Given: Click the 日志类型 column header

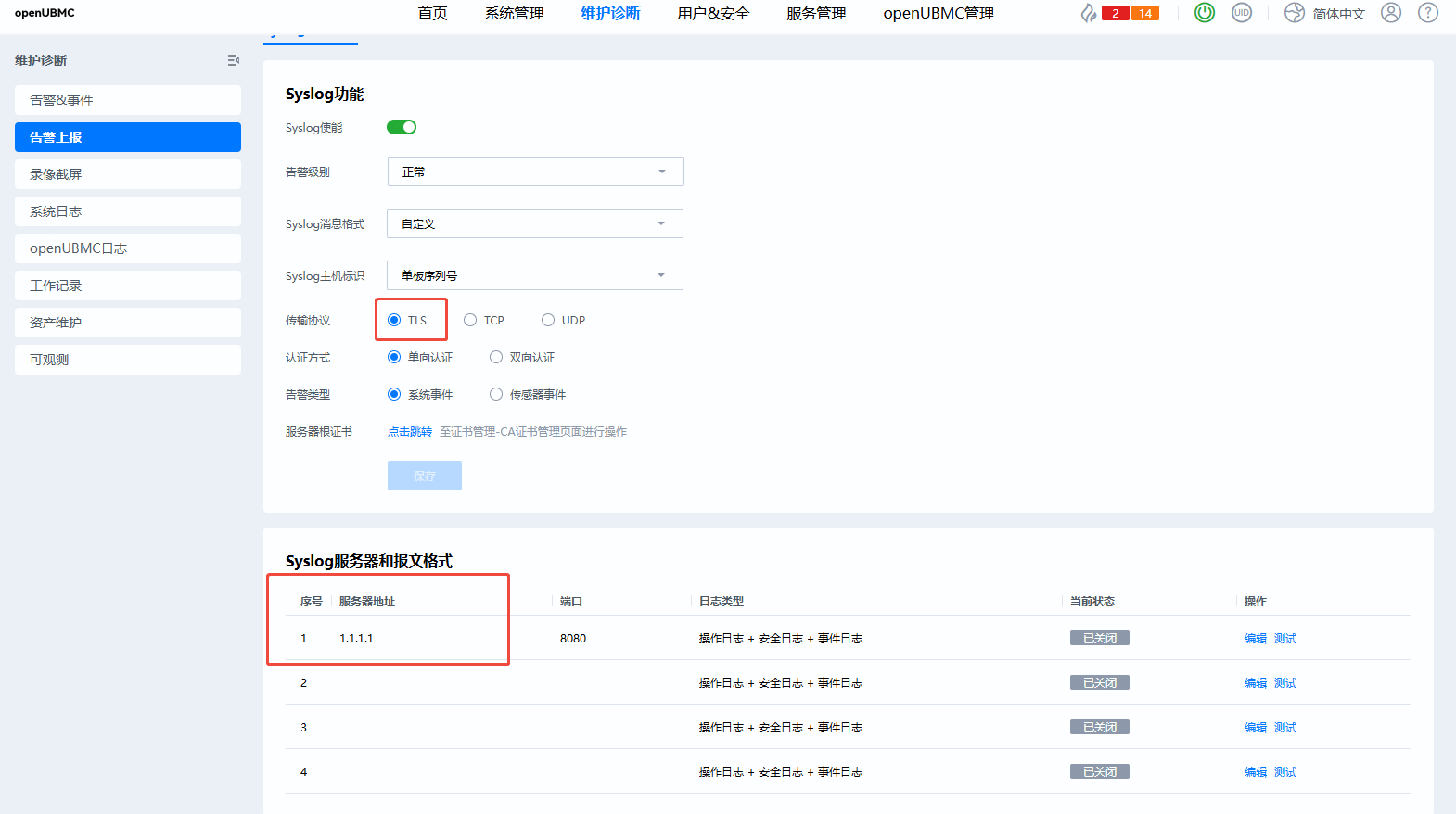Looking at the screenshot, I should (722, 601).
